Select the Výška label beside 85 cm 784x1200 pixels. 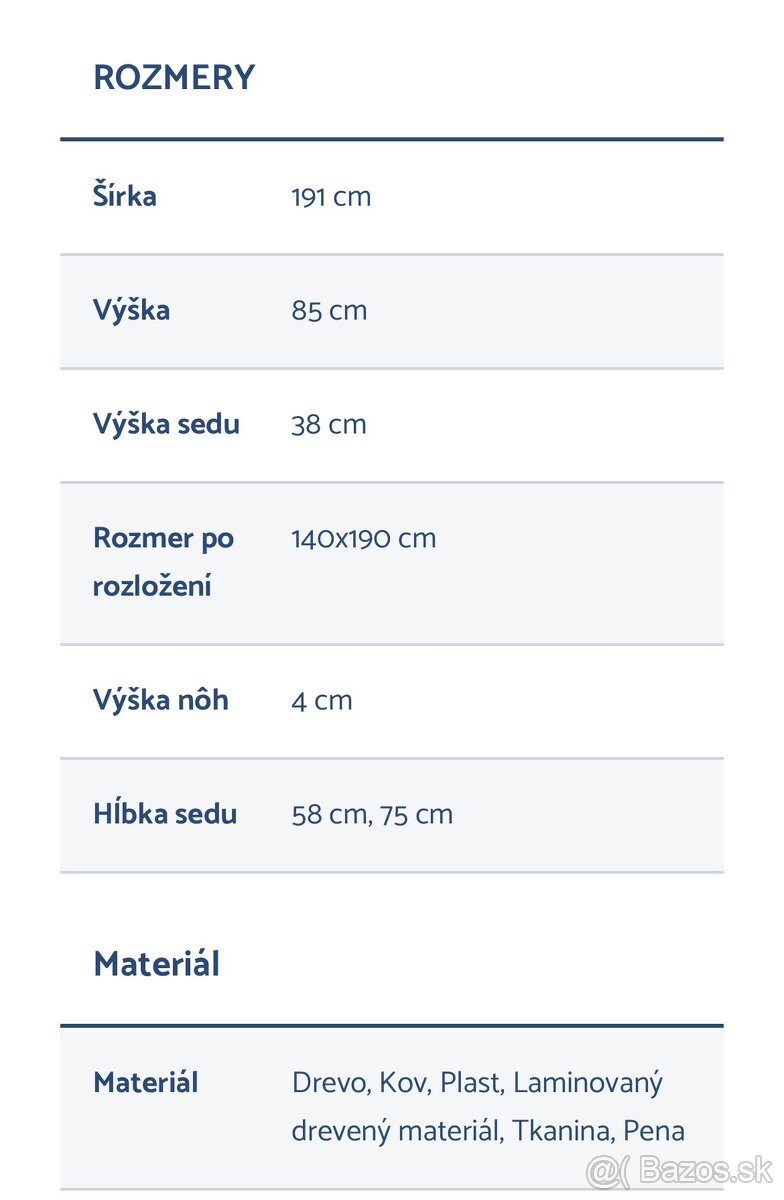pos(131,310)
